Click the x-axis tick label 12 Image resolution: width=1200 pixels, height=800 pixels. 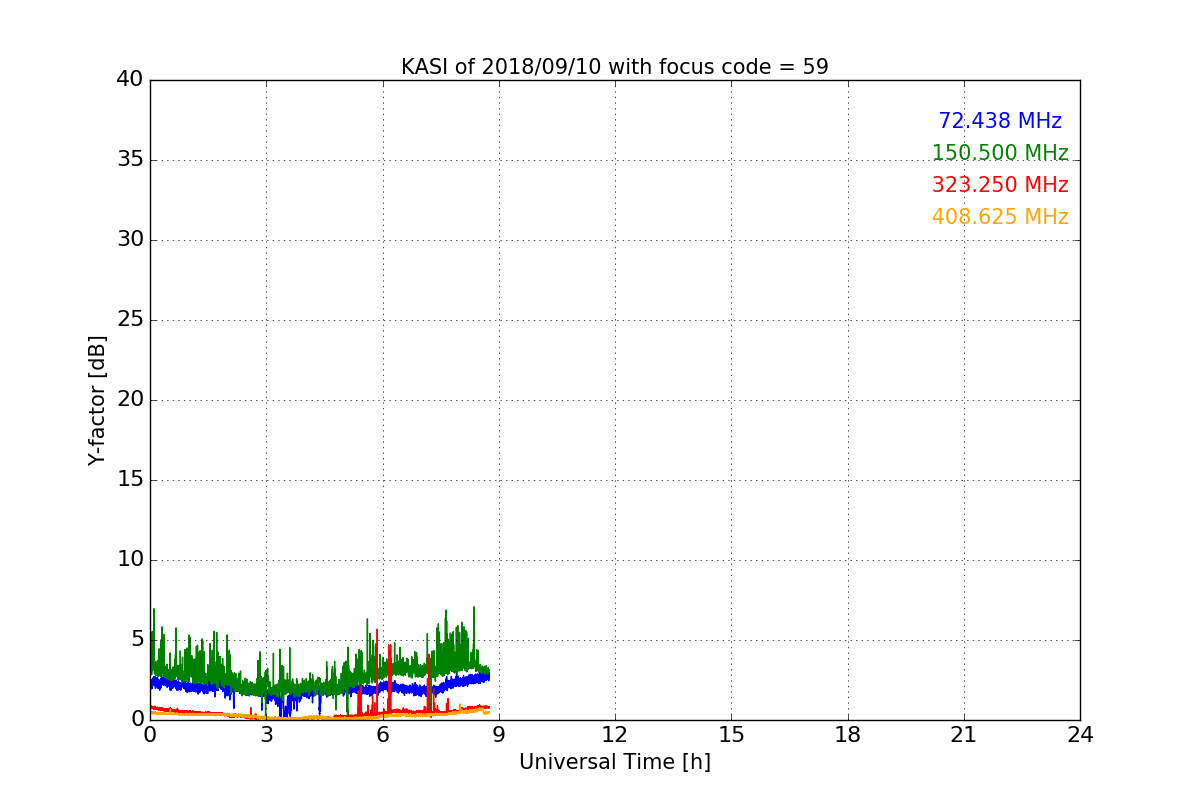coord(615,735)
